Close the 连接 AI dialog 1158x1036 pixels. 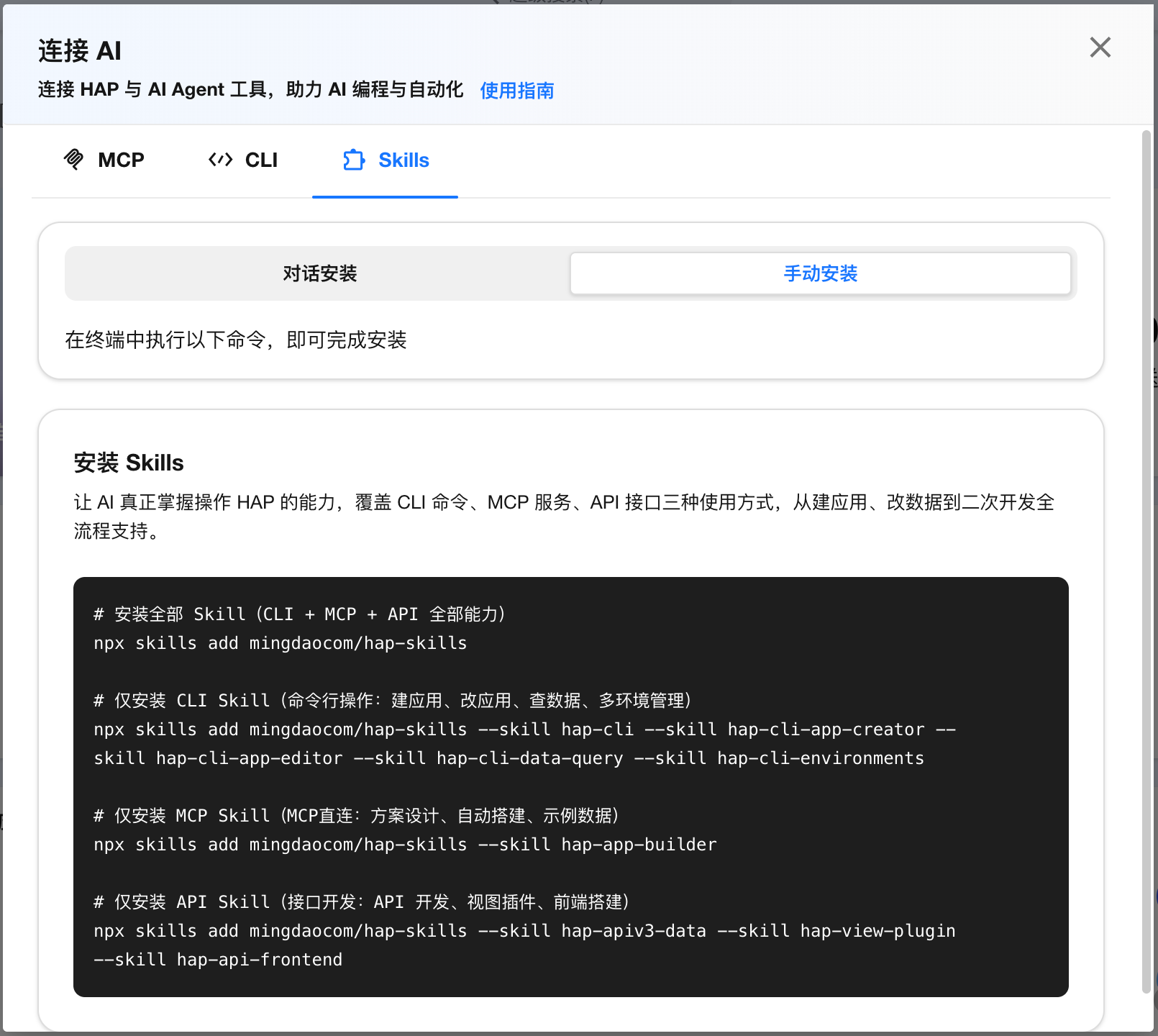pyautogui.click(x=1100, y=47)
